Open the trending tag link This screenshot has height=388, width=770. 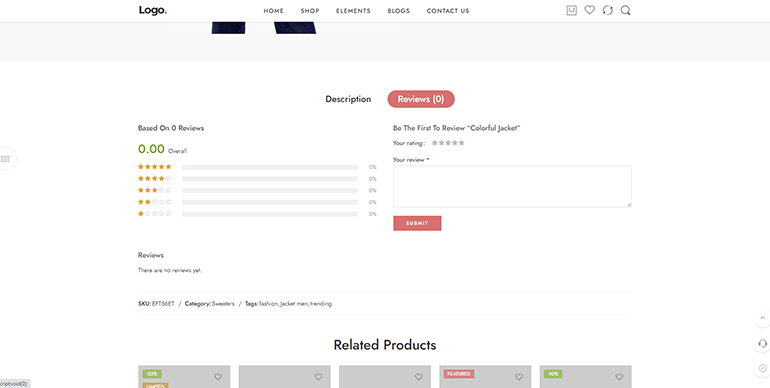321,304
